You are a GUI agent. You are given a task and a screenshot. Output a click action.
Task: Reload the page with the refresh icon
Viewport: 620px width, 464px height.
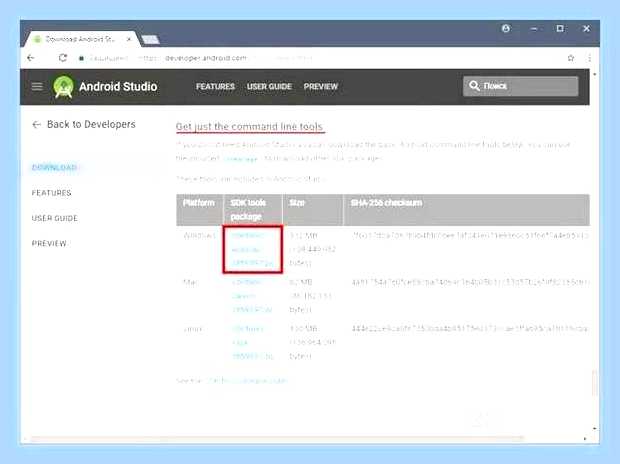pyautogui.click(x=62, y=58)
